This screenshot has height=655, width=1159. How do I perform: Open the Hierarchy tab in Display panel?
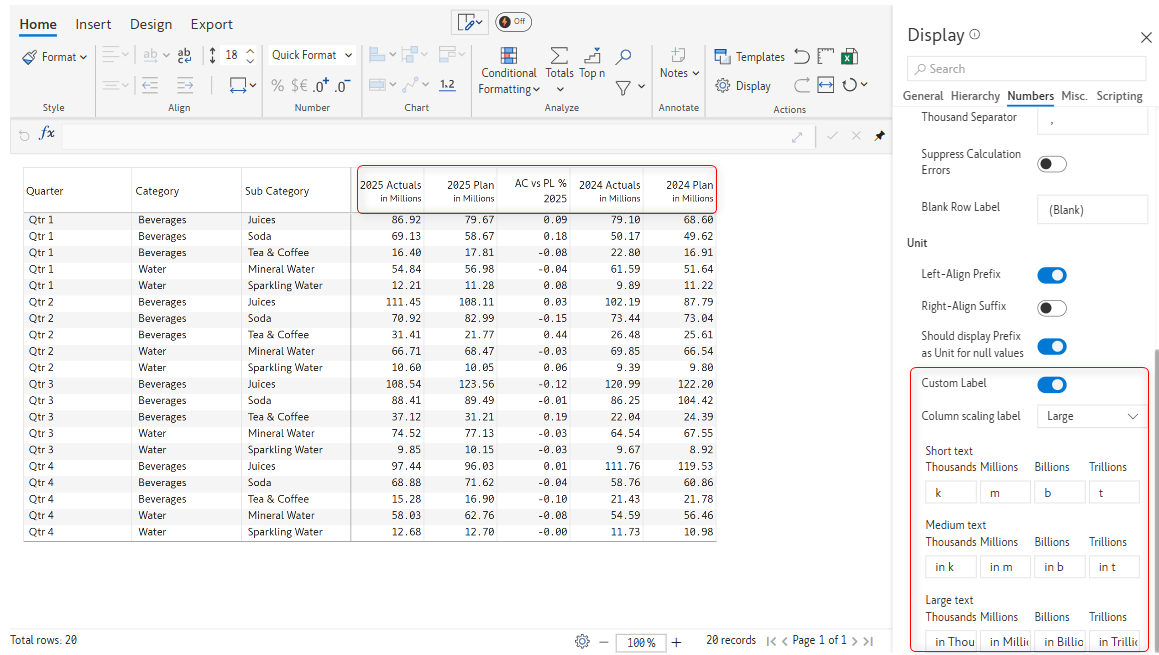pyautogui.click(x=975, y=96)
